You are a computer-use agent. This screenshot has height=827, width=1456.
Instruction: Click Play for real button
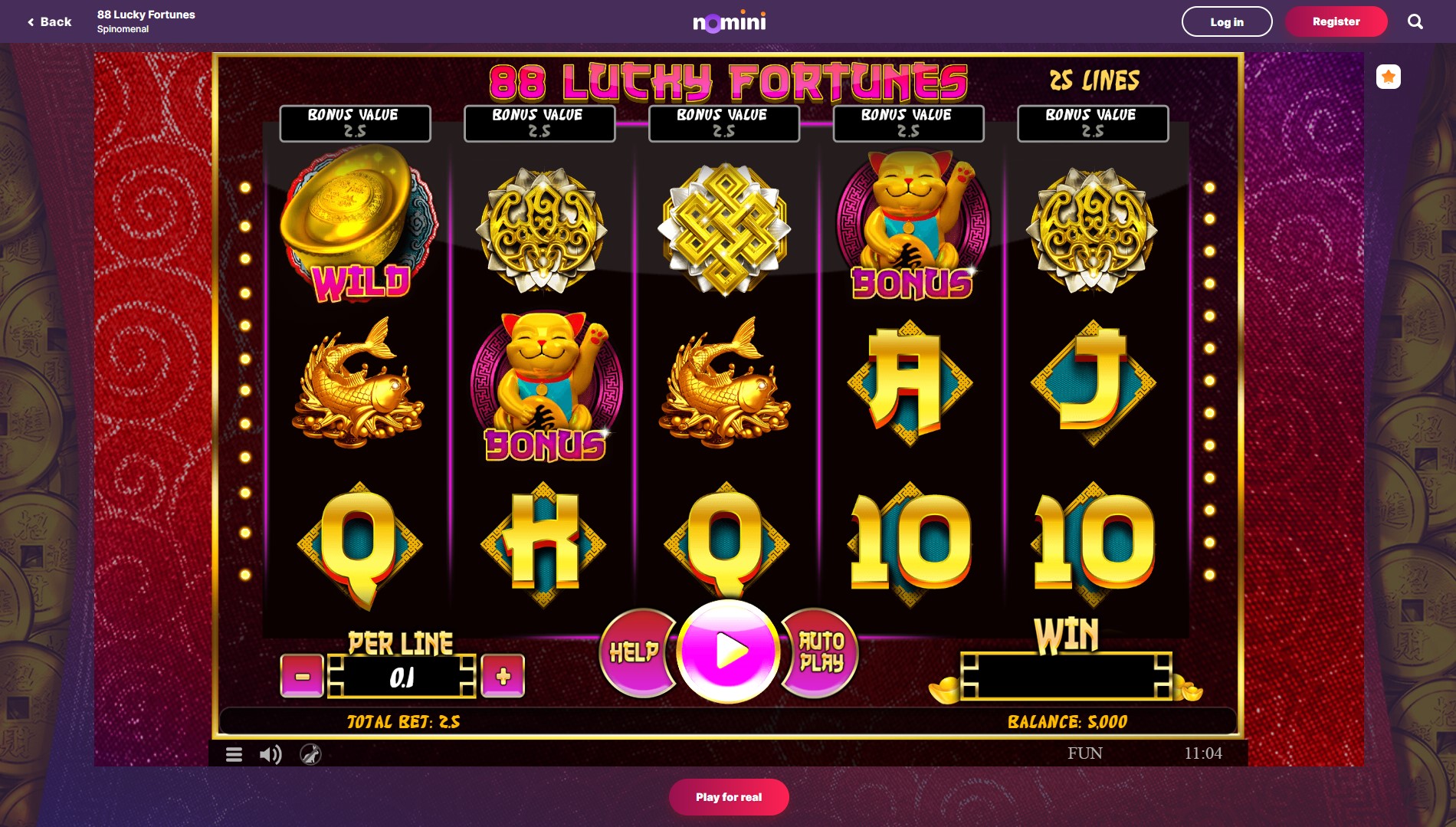[x=729, y=797]
